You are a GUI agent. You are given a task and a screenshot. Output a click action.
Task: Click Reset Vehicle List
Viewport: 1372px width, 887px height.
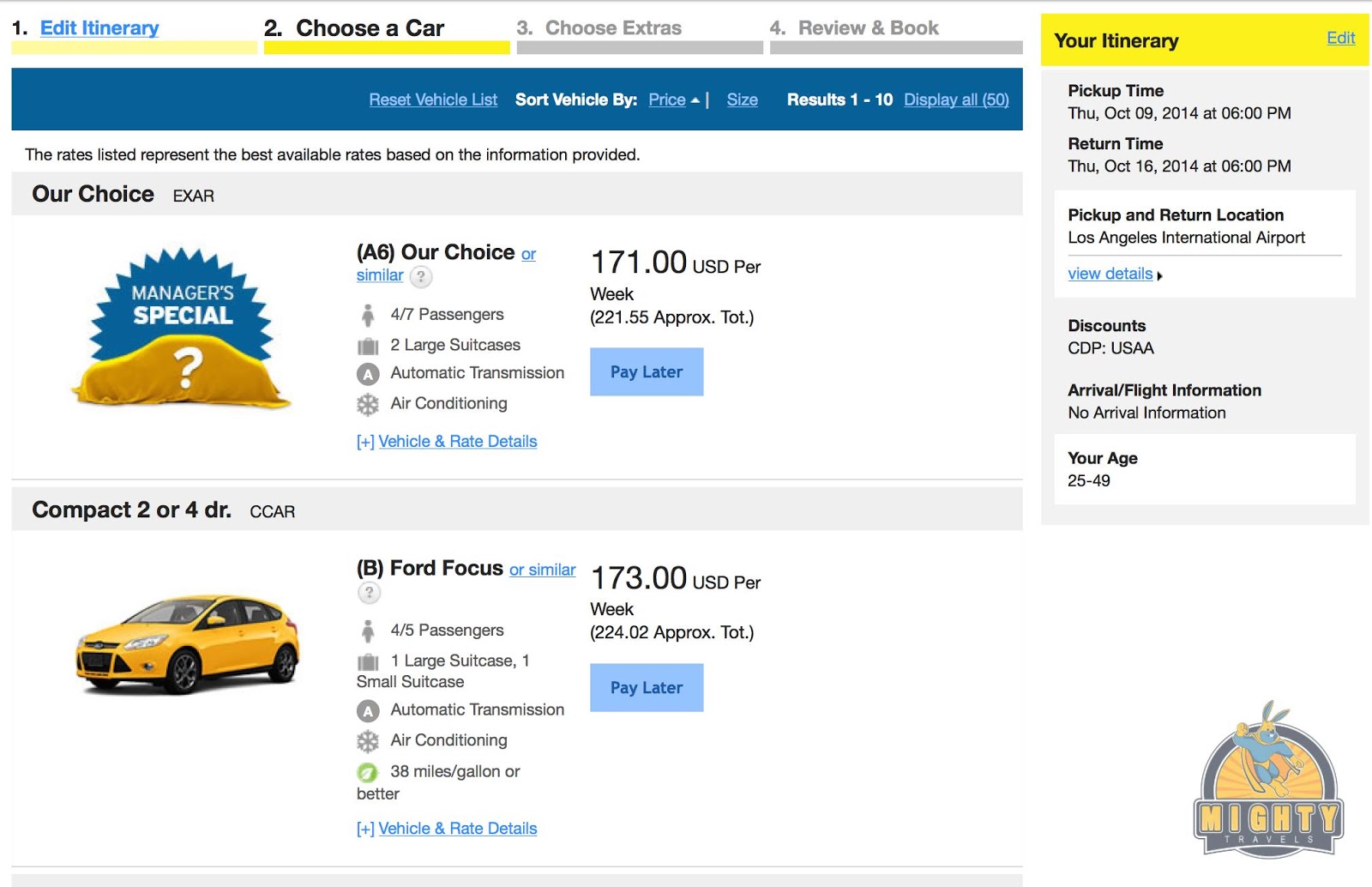(433, 100)
